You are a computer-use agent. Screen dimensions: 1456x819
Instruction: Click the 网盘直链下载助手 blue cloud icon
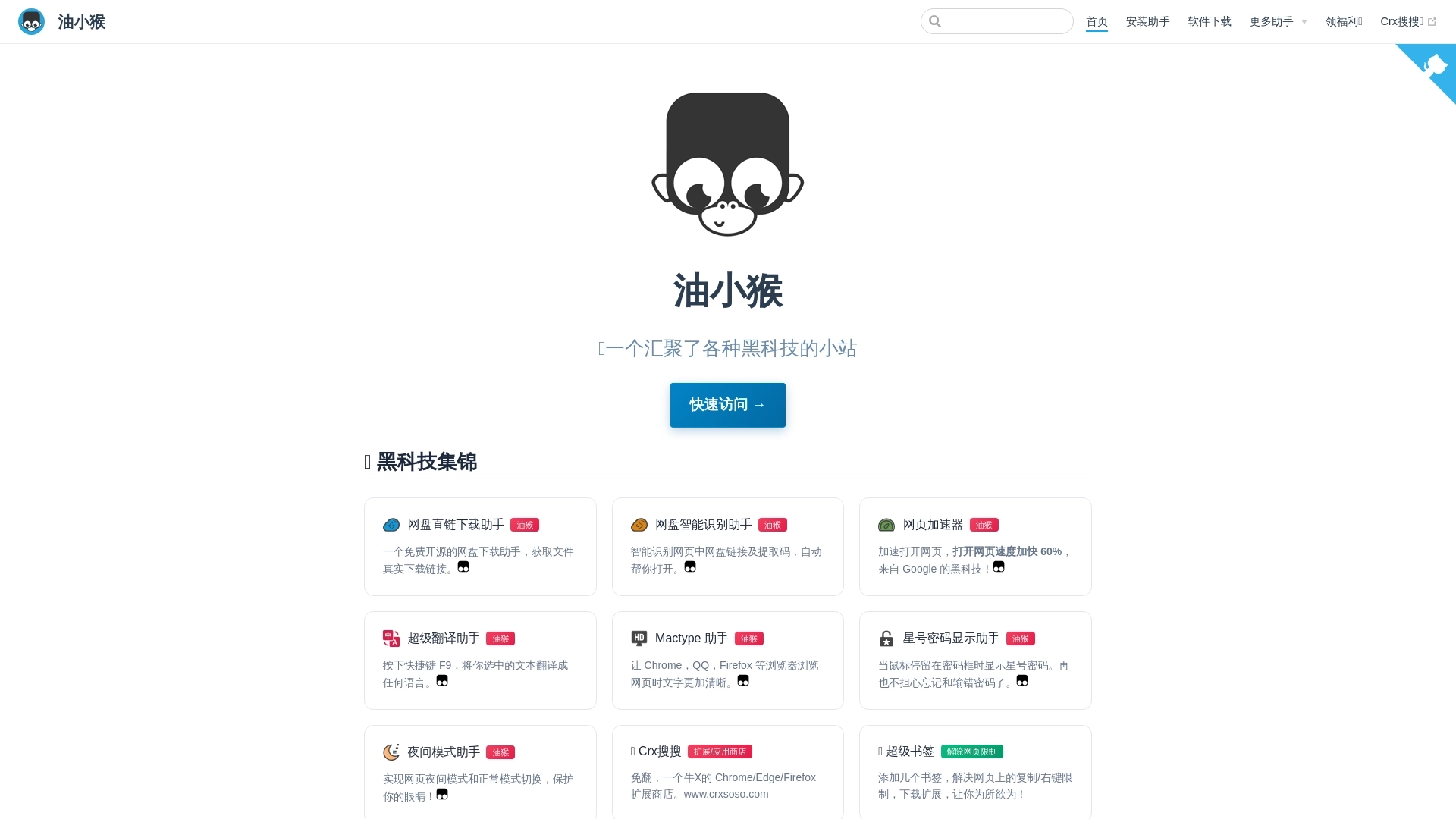391,525
